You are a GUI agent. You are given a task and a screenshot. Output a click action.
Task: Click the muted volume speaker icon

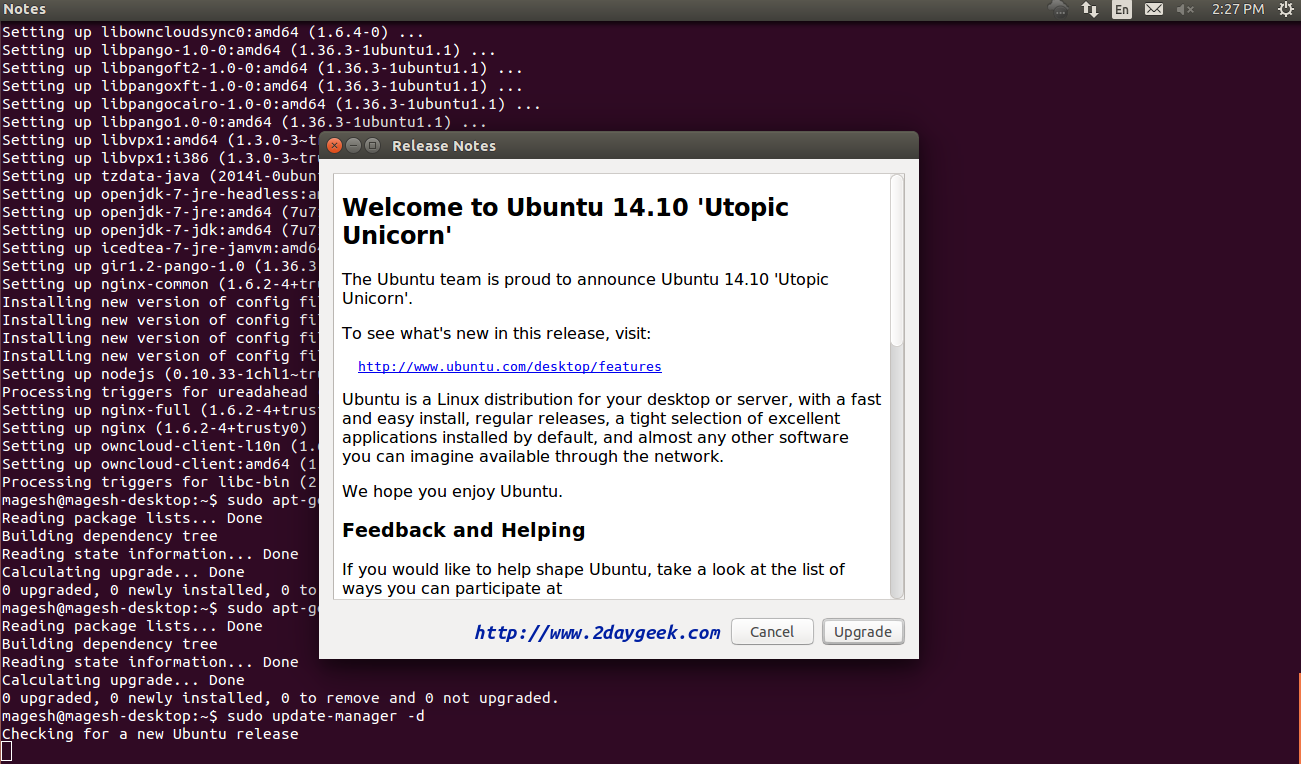point(1185,9)
